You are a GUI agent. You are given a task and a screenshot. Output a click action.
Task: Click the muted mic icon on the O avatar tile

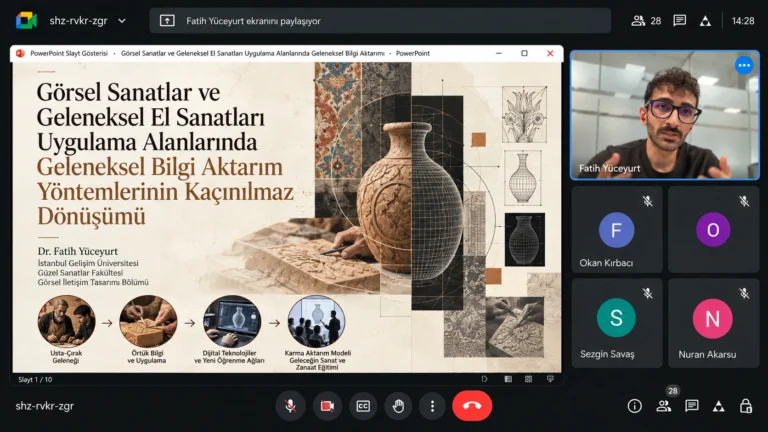(x=744, y=201)
